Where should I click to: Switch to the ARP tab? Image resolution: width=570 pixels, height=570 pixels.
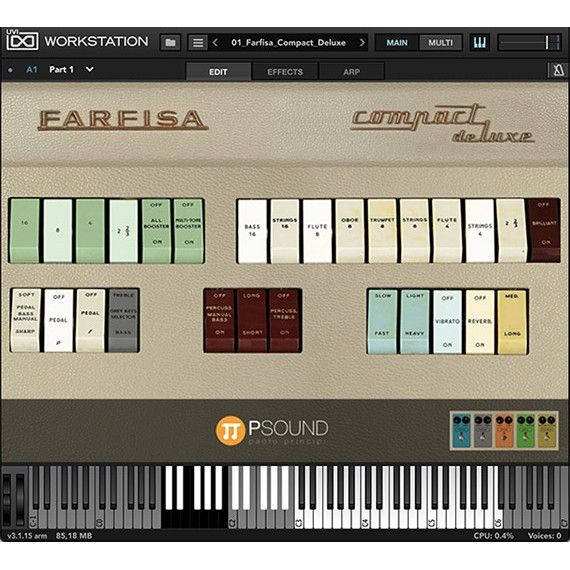click(x=352, y=71)
